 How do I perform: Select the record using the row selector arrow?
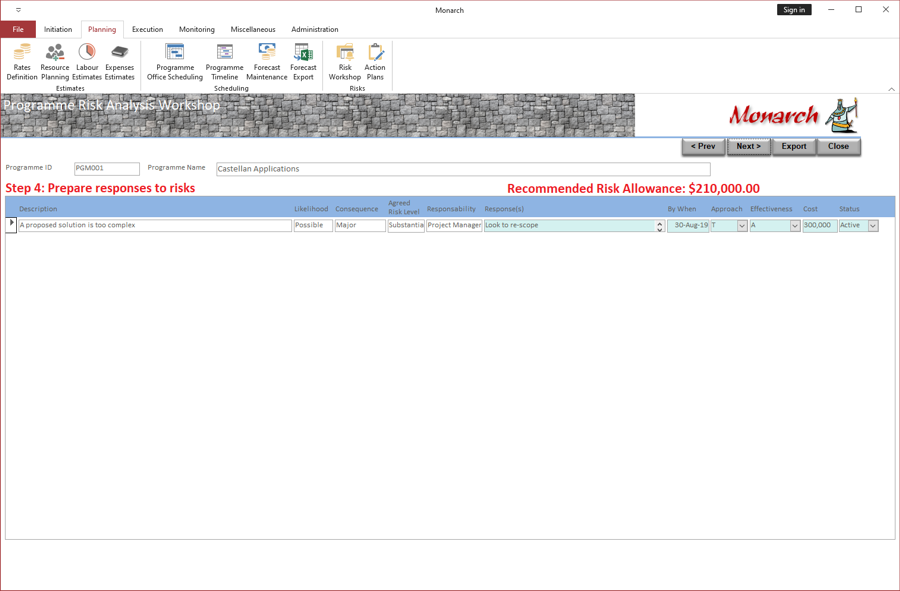[x=11, y=225]
